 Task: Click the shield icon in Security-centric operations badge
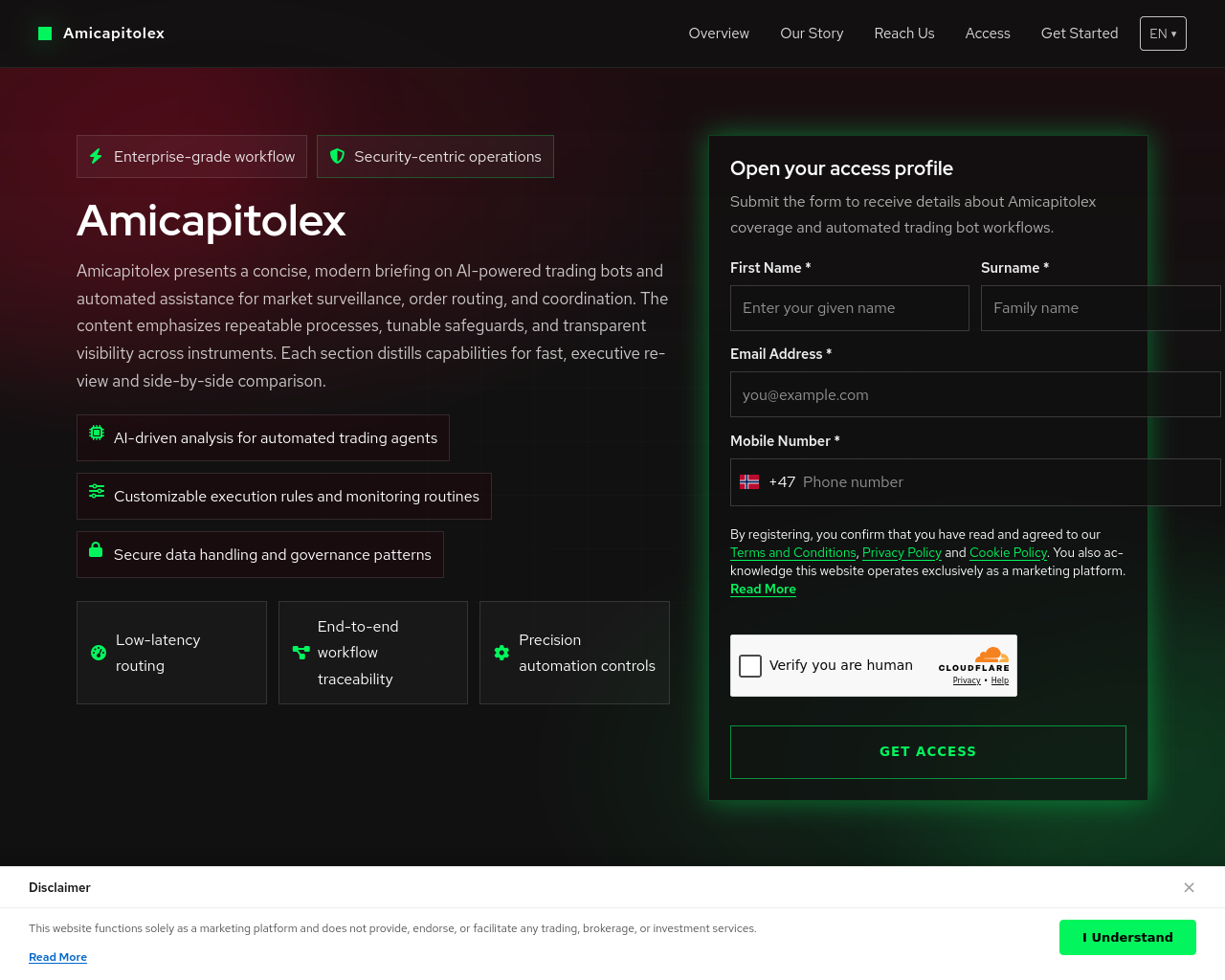[337, 156]
